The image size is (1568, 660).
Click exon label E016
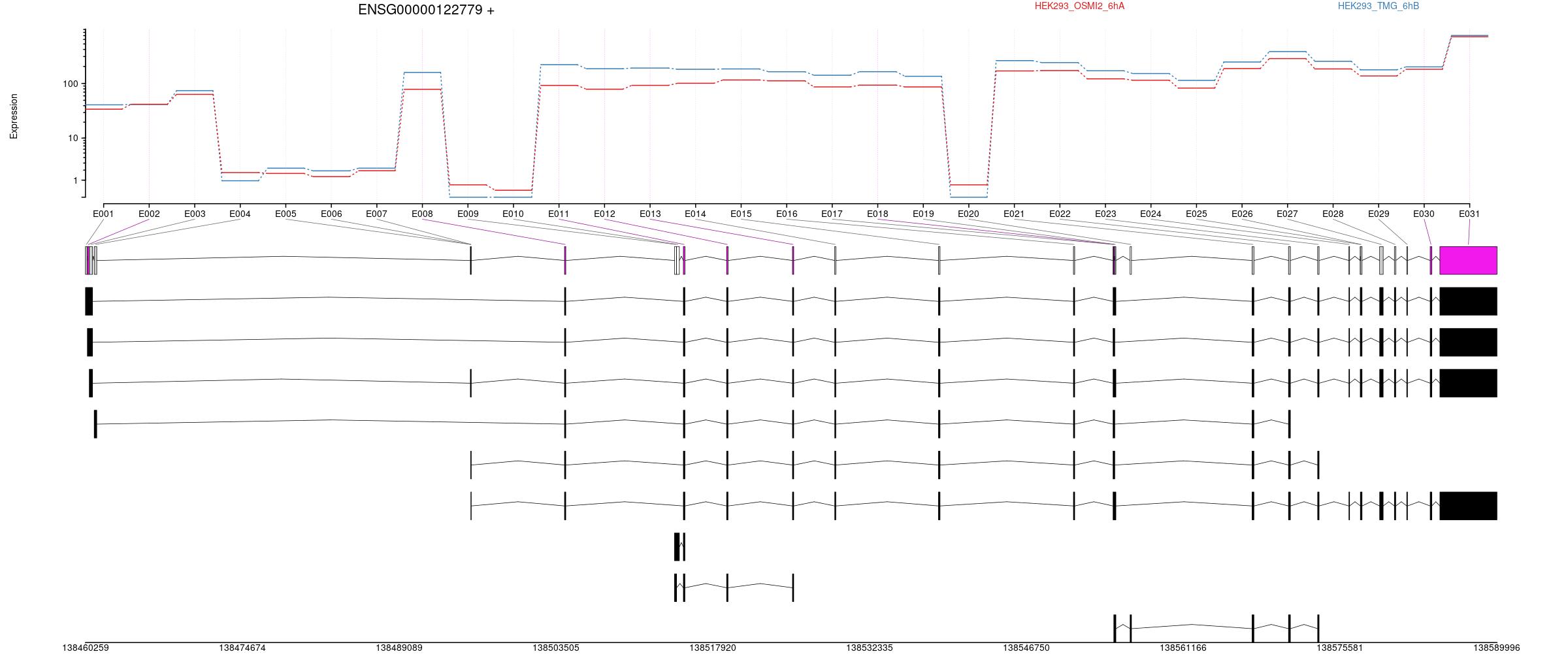[x=787, y=214]
